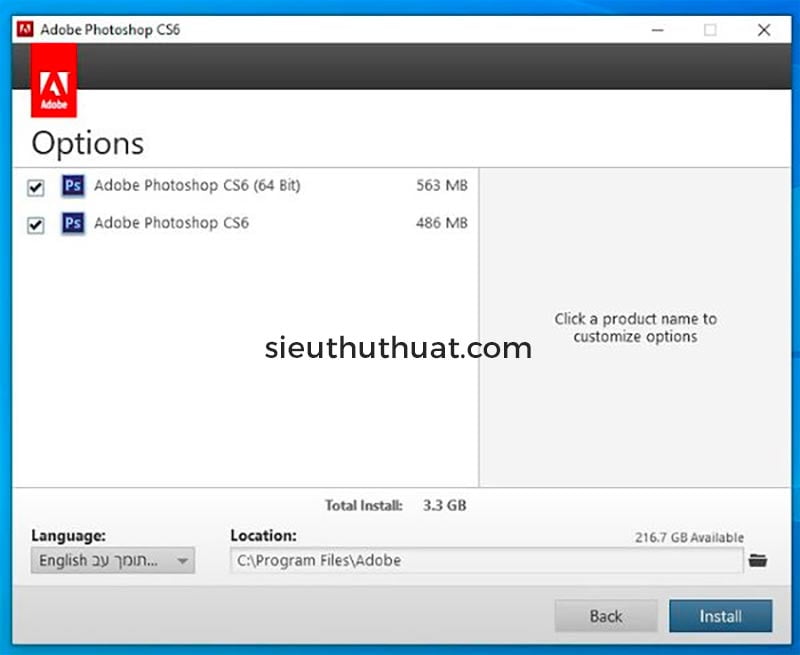Click the Ps icon beside the 486 MB entry

(72, 223)
